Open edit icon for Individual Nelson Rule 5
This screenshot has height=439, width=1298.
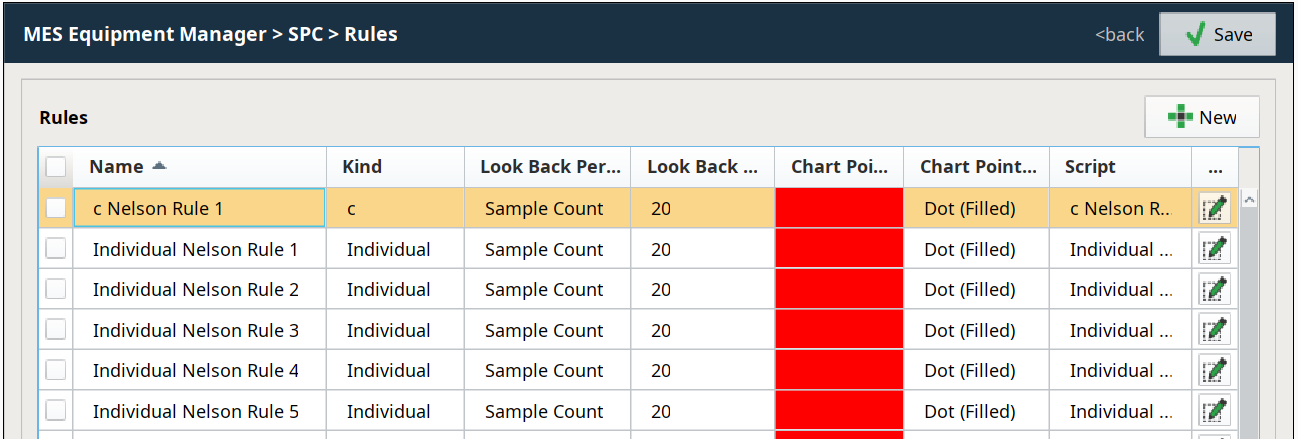click(x=1215, y=411)
